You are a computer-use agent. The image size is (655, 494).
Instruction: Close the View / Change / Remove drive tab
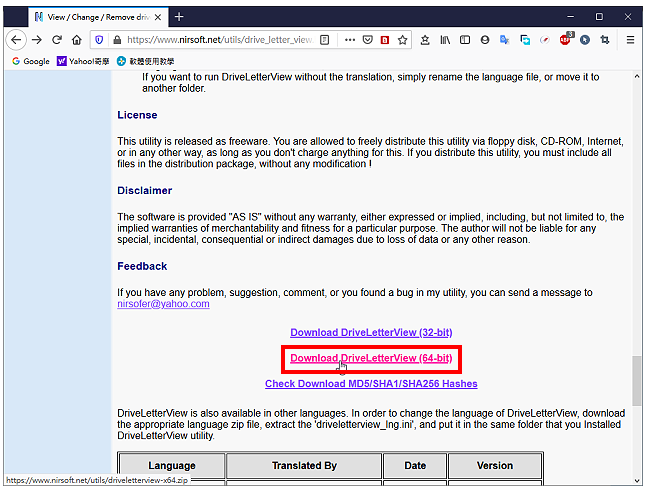tap(158, 17)
